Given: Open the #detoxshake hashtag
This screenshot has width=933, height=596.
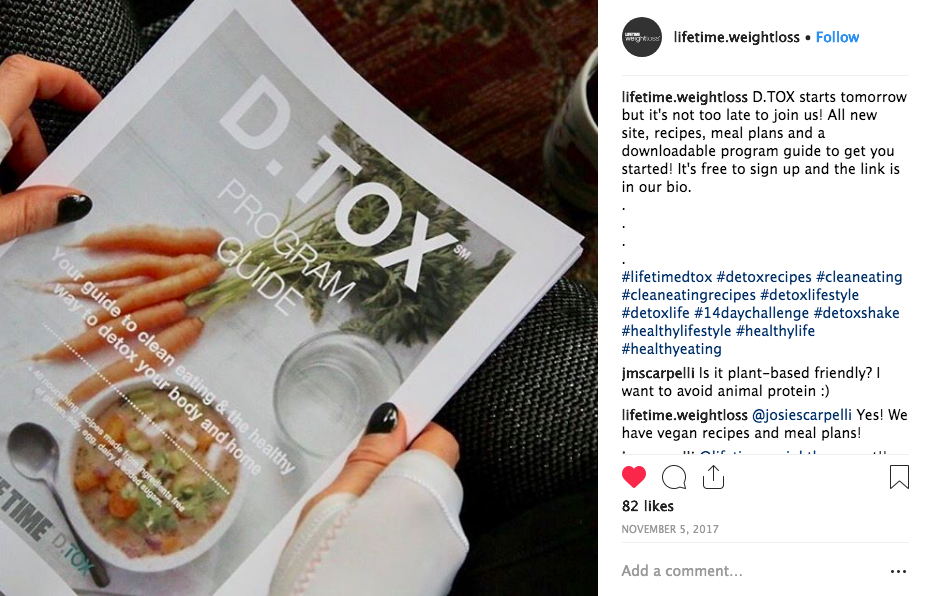Looking at the screenshot, I should point(856,313).
